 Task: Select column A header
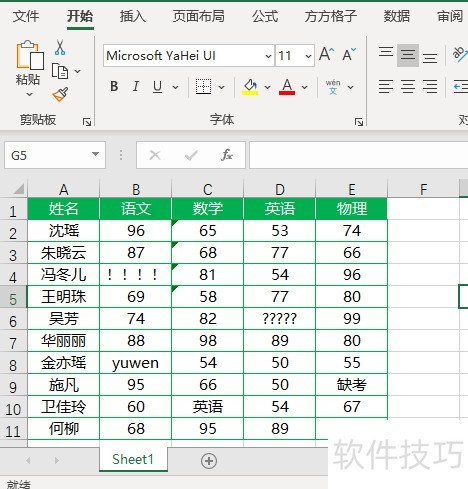pyautogui.click(x=63, y=189)
